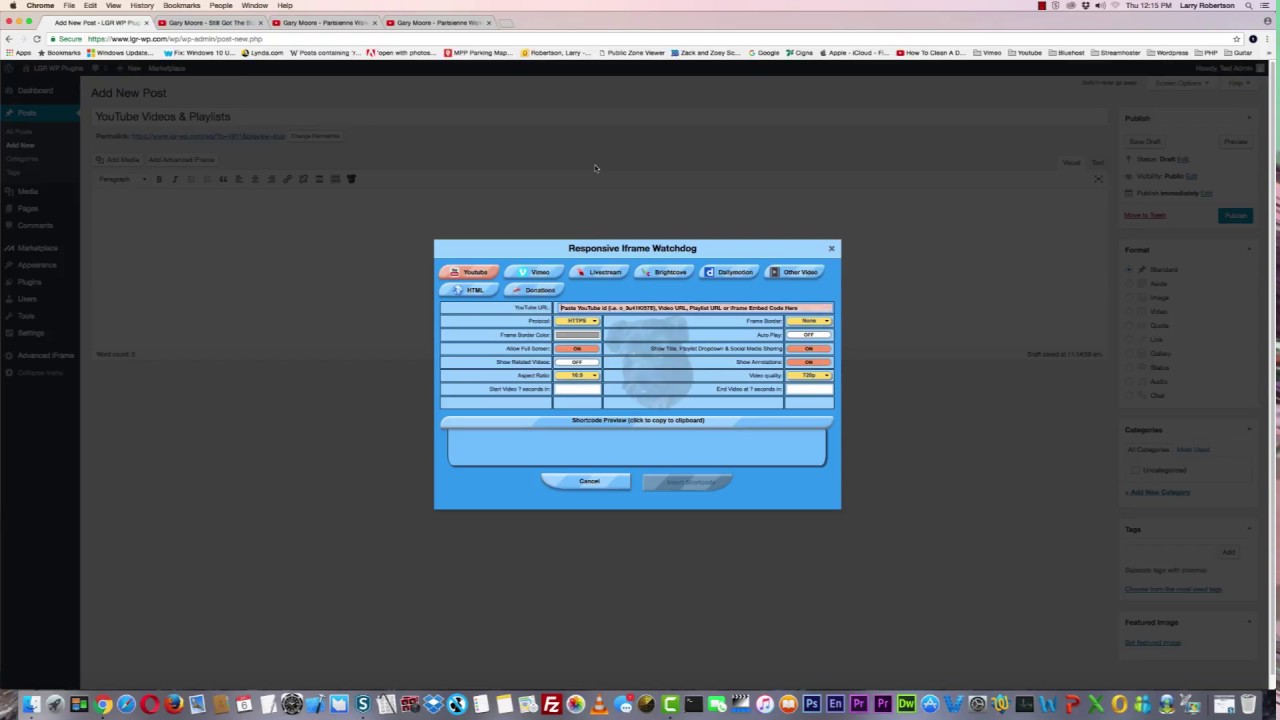1280x720 pixels.
Task: Click the YouTube URL paste field
Action: pyautogui.click(x=694, y=308)
